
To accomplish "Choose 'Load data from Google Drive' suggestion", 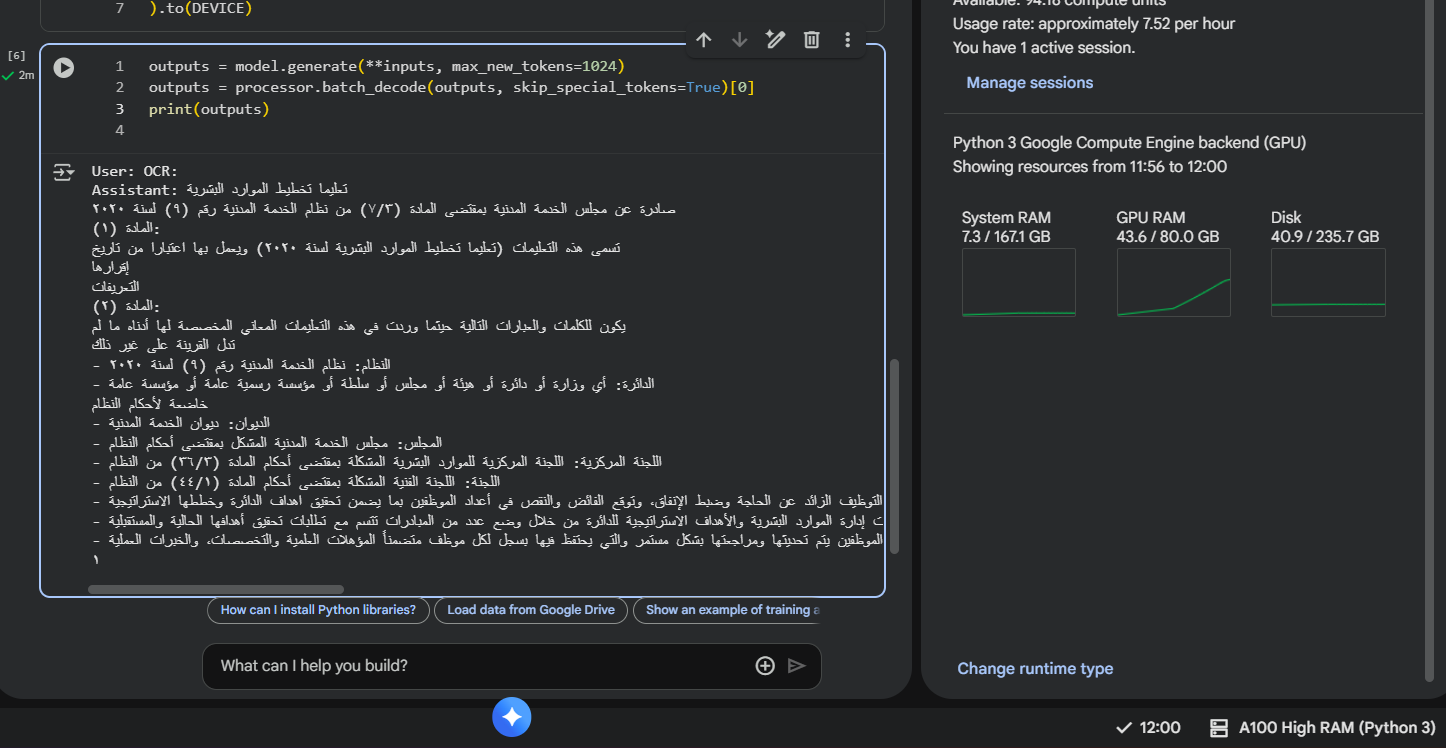I will tap(531, 610).
